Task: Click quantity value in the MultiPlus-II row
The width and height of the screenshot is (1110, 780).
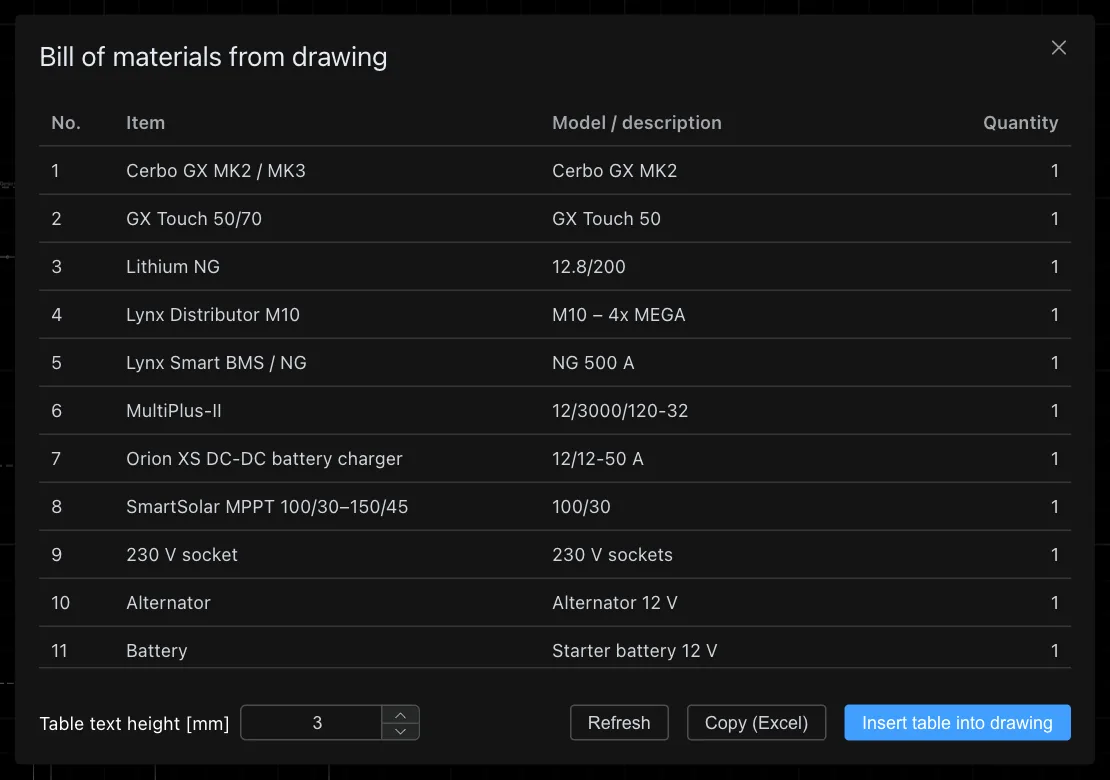Action: (1055, 411)
